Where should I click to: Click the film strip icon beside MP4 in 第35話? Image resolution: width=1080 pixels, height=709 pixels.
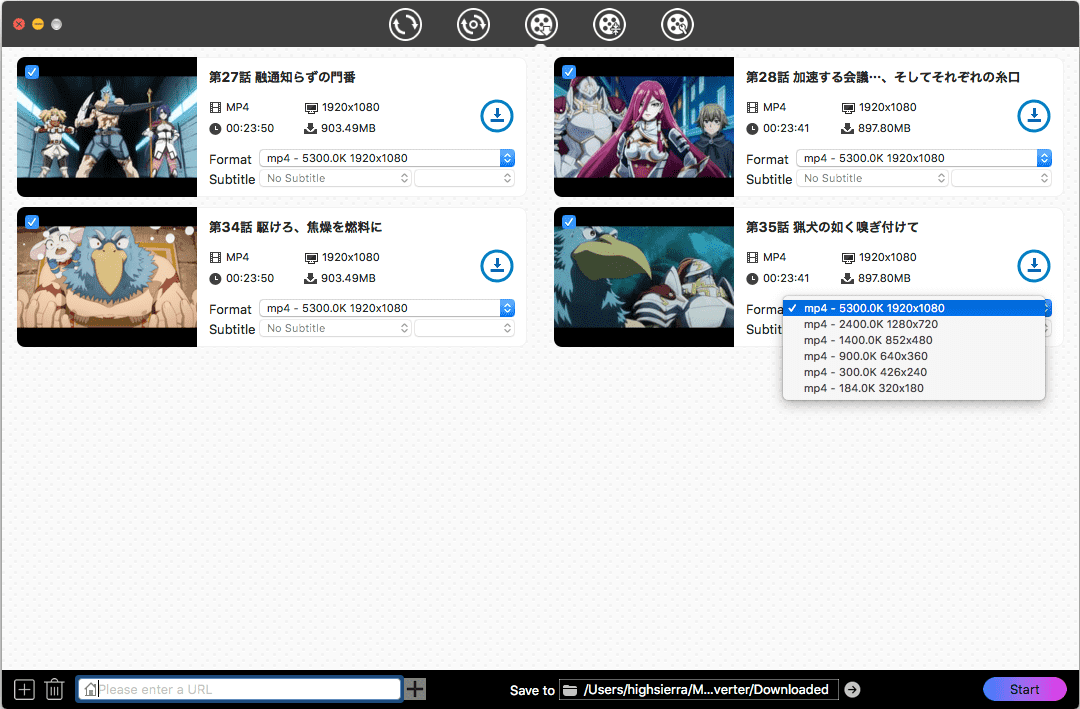(x=752, y=258)
